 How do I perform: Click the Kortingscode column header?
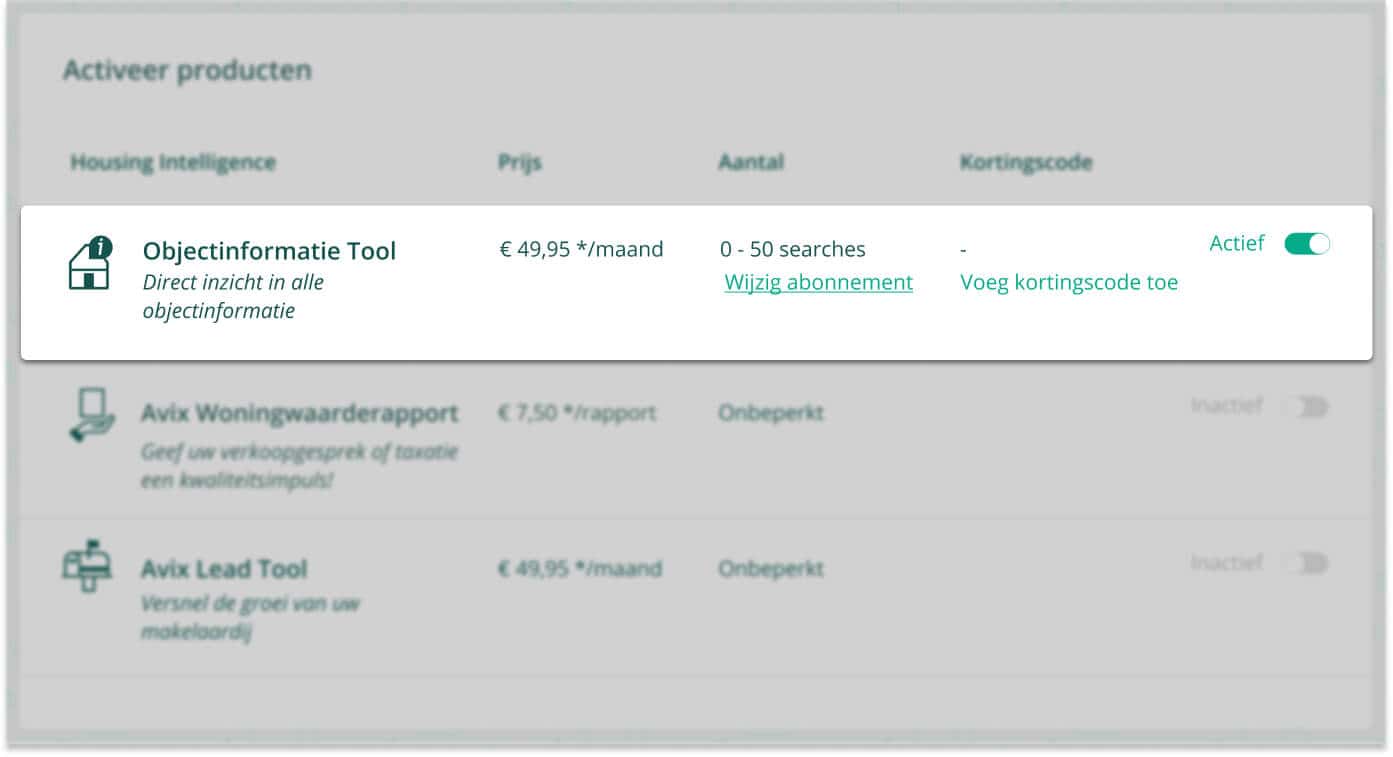coord(1025,162)
